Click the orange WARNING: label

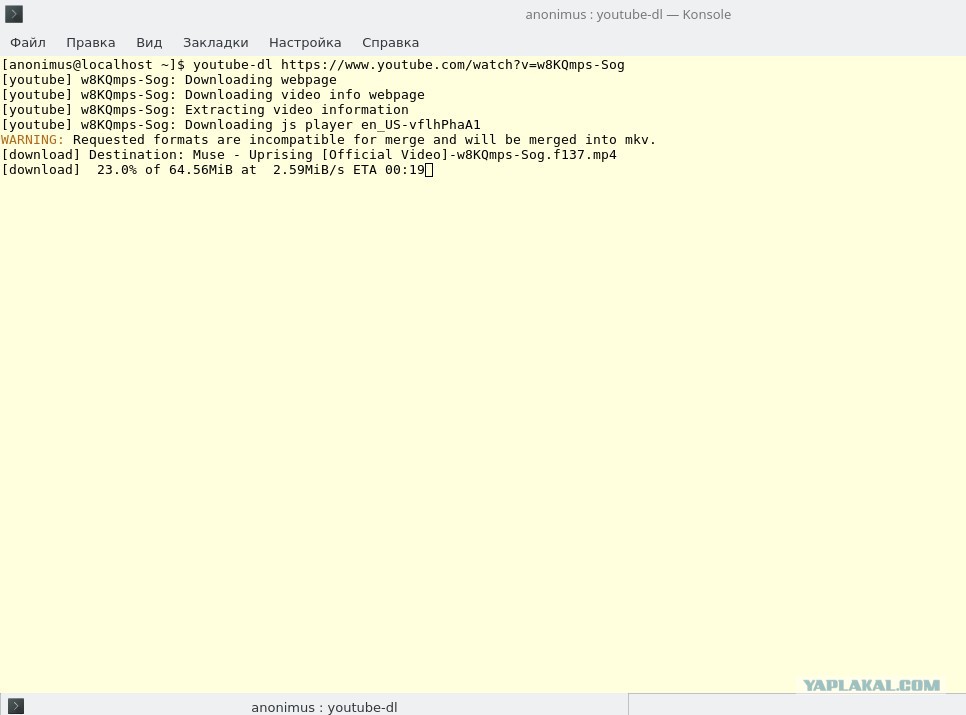[33, 140]
